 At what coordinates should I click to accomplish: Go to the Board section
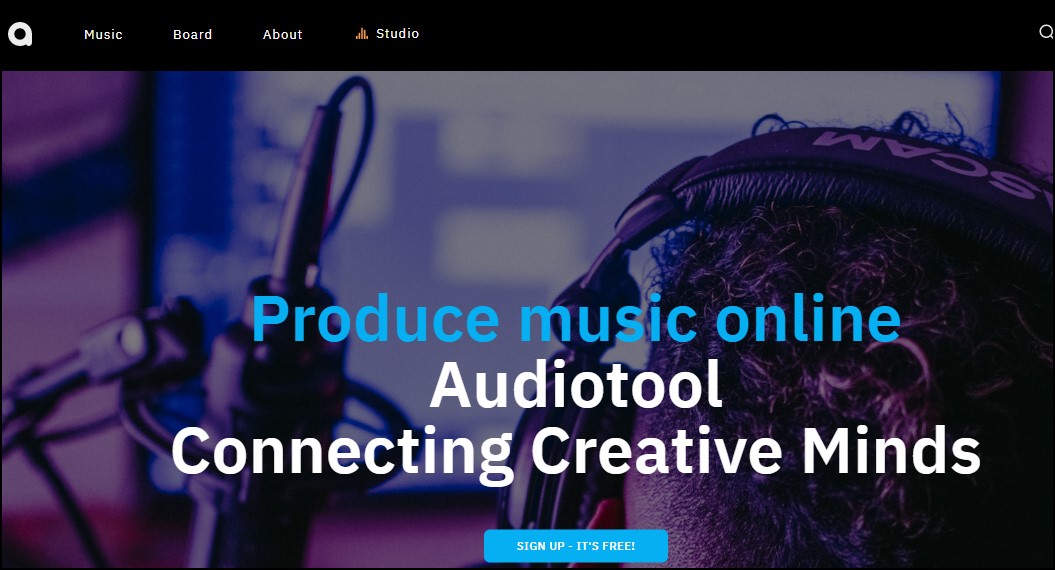tap(192, 34)
